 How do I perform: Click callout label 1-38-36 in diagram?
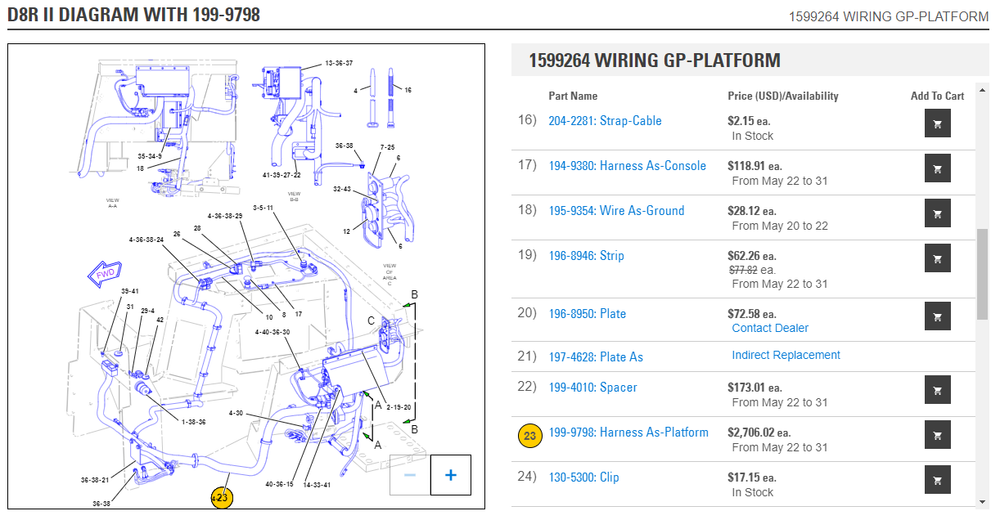(x=193, y=422)
